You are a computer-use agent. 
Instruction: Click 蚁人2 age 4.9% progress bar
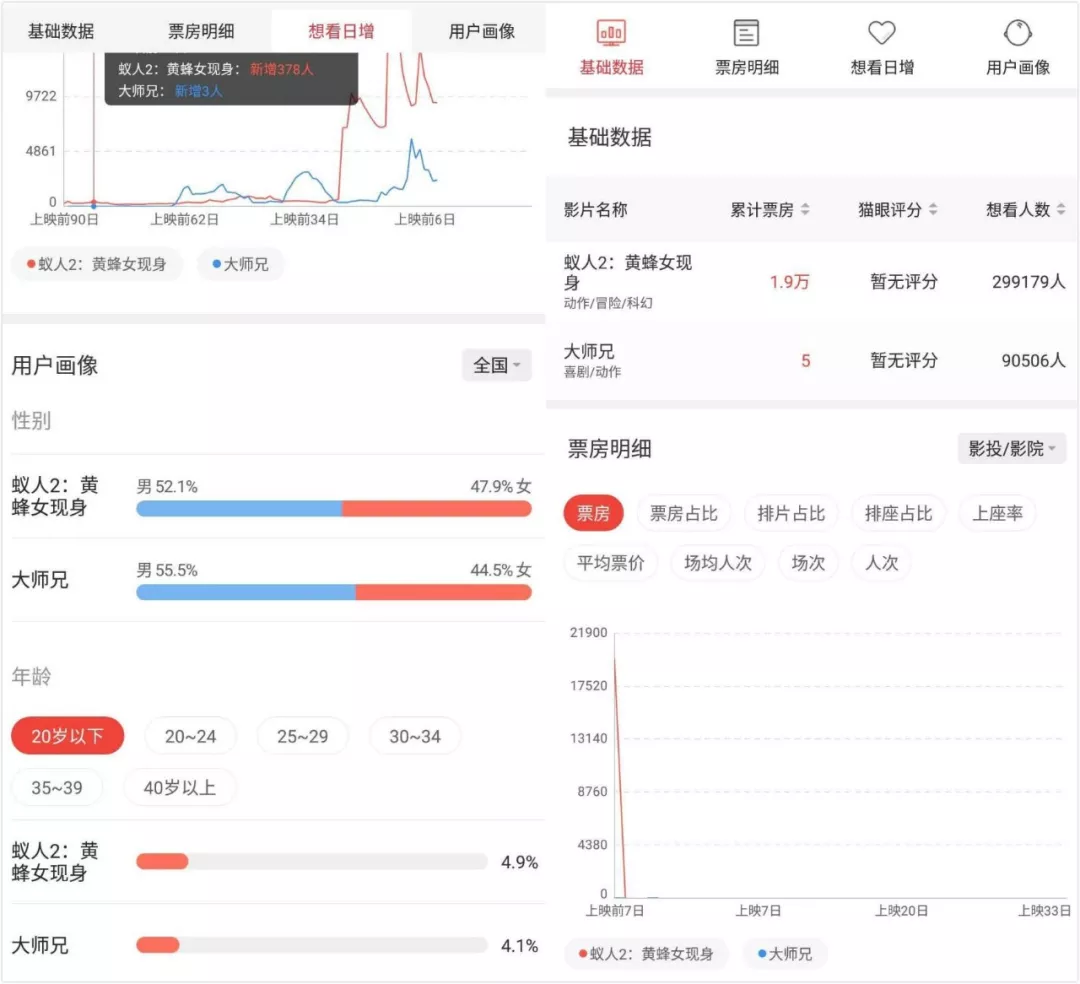coord(311,861)
